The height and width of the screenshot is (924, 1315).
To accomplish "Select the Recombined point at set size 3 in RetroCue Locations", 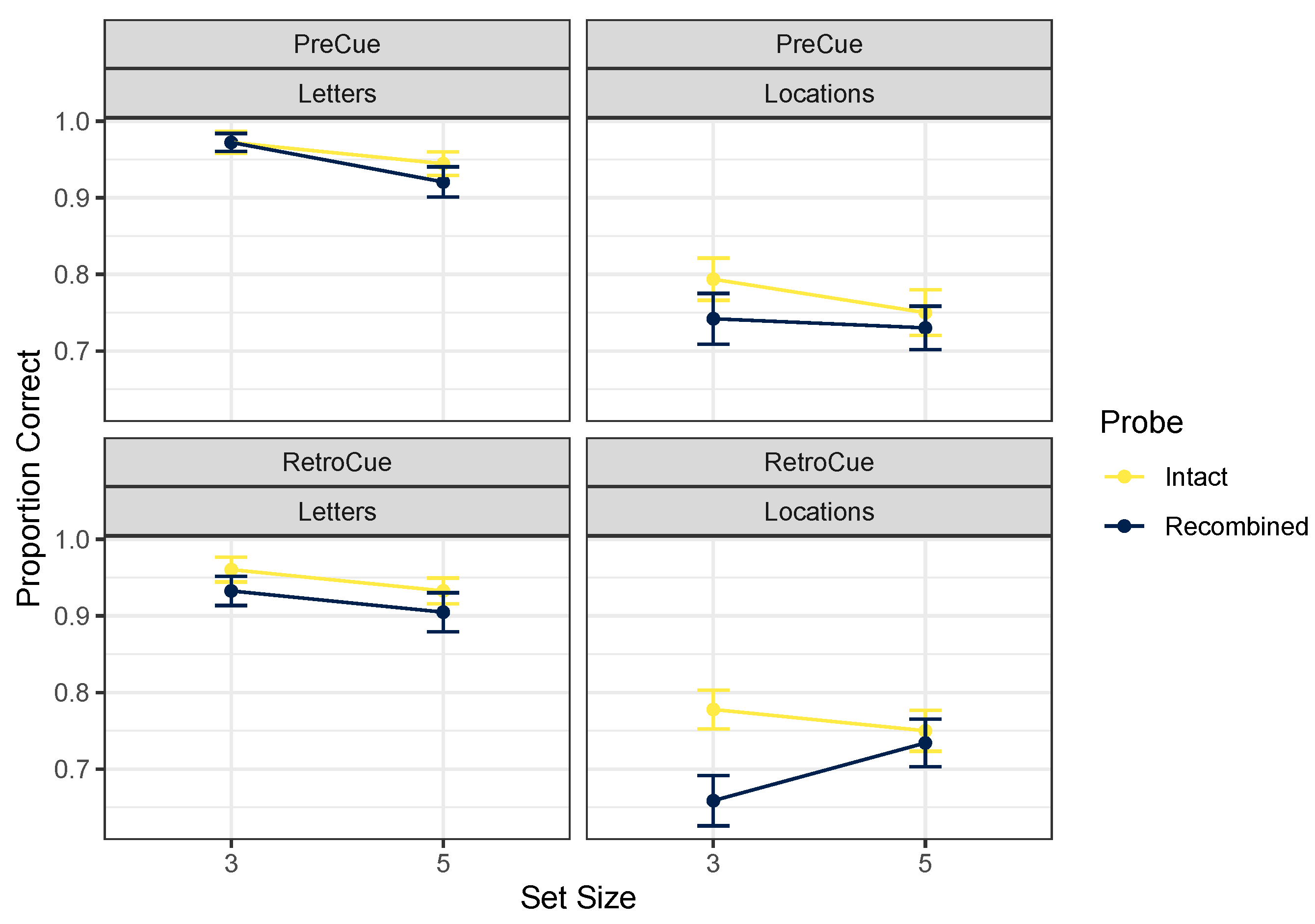I will pos(713,801).
